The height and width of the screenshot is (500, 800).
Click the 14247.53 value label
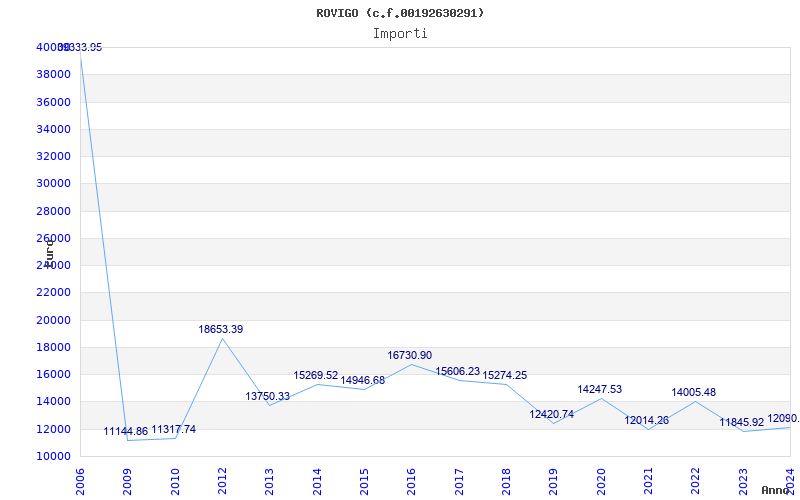[600, 389]
